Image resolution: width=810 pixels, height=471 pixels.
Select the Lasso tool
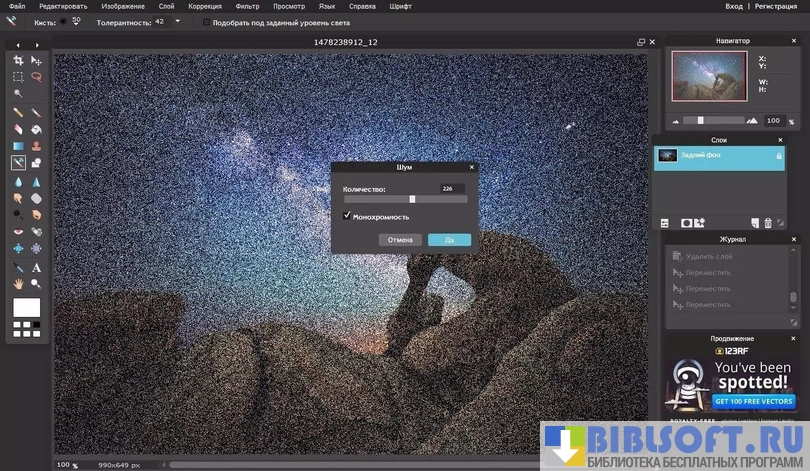36,77
